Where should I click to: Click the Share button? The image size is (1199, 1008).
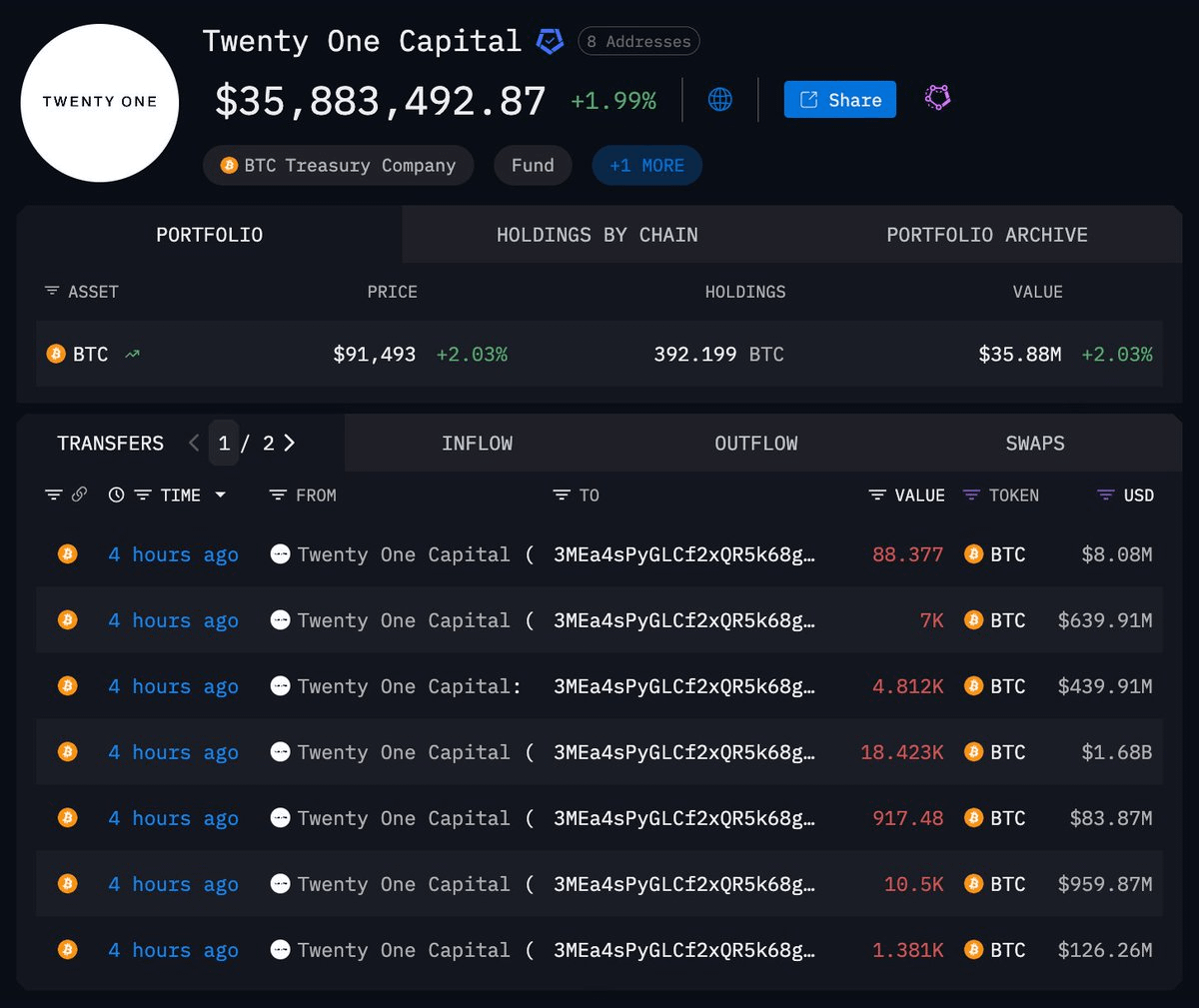(x=839, y=99)
